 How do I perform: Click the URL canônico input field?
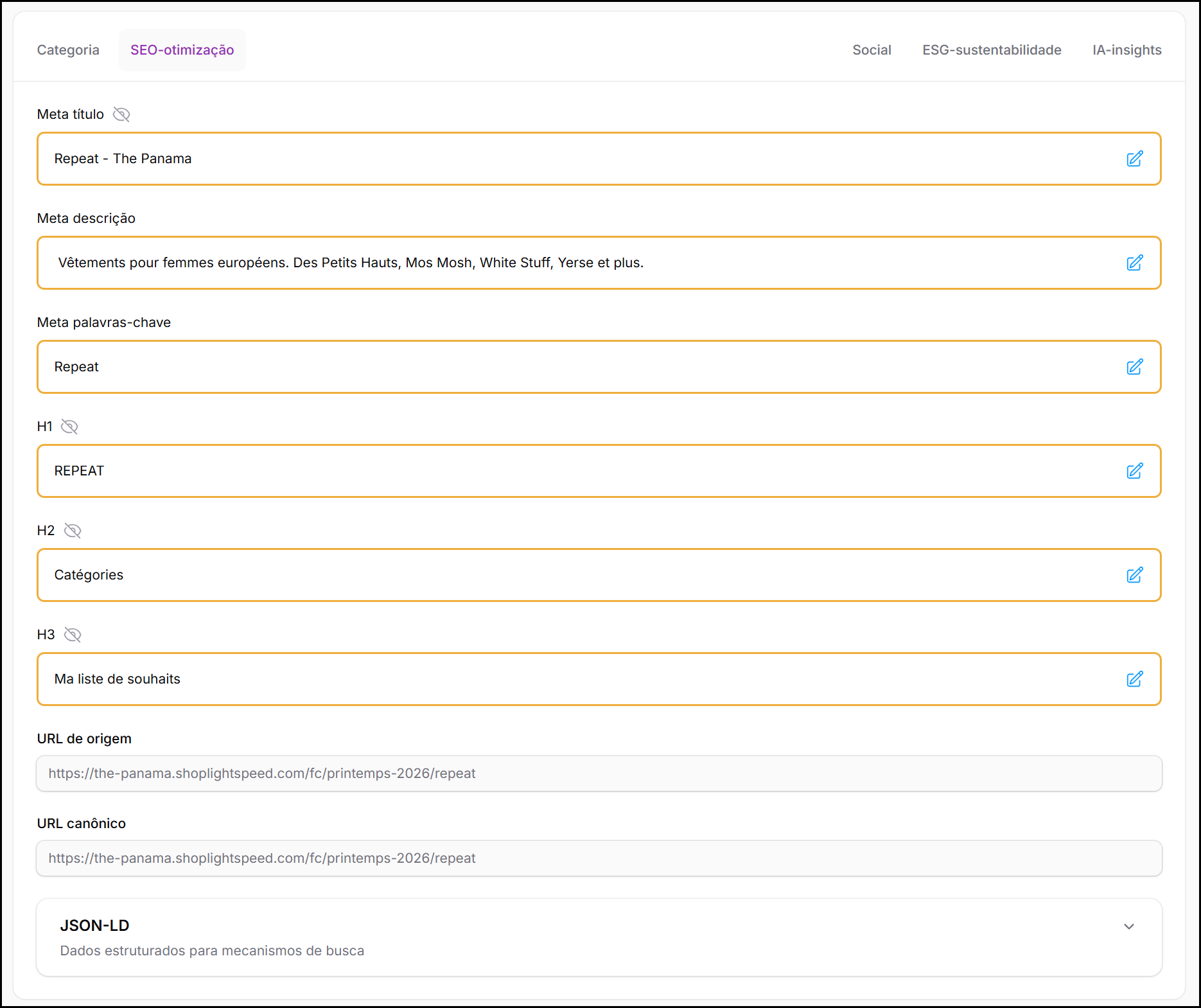[599, 858]
